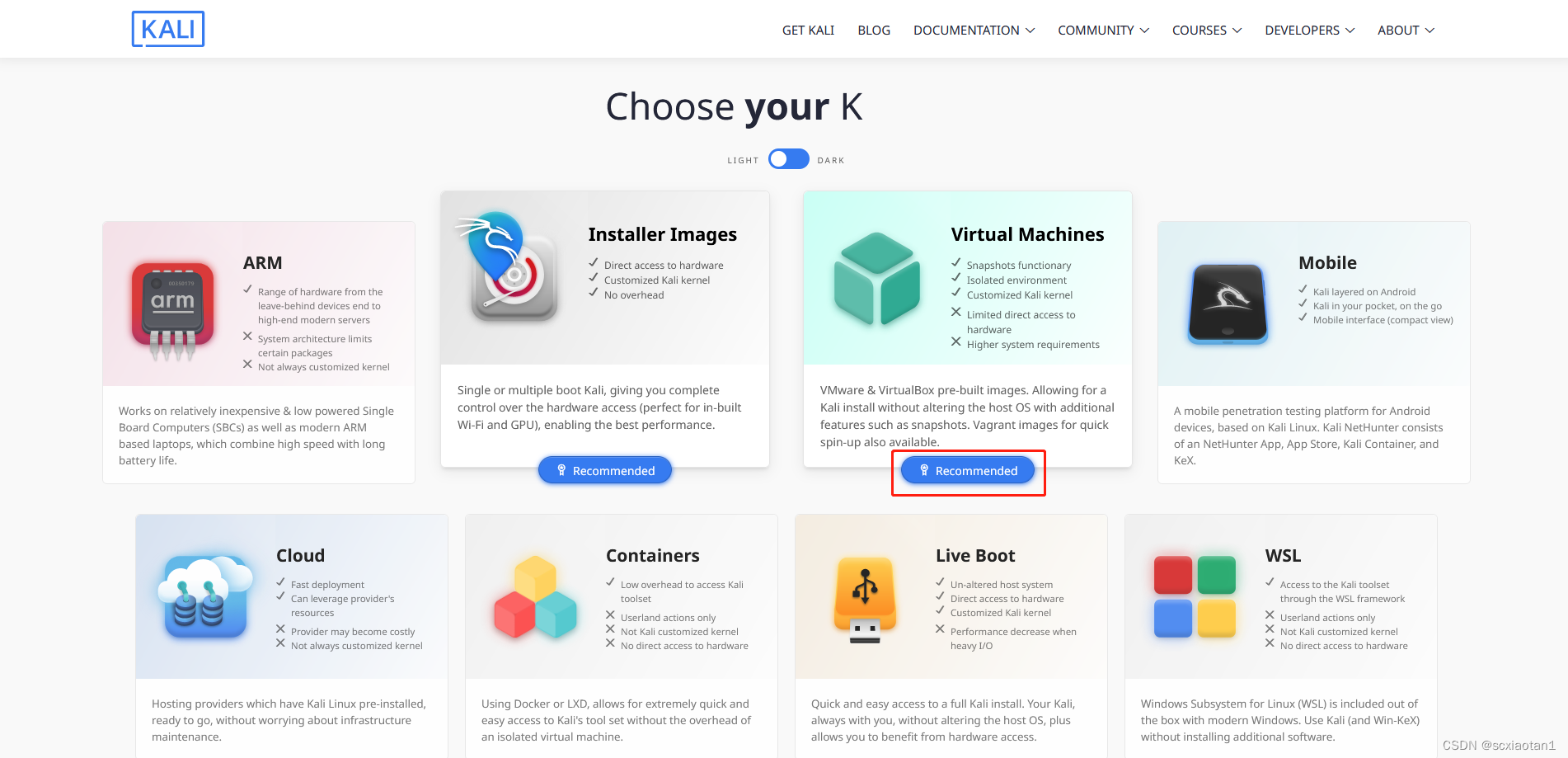Expand the DEVELOPERS dropdown chevron
The height and width of the screenshot is (758, 1568).
pyautogui.click(x=1350, y=31)
